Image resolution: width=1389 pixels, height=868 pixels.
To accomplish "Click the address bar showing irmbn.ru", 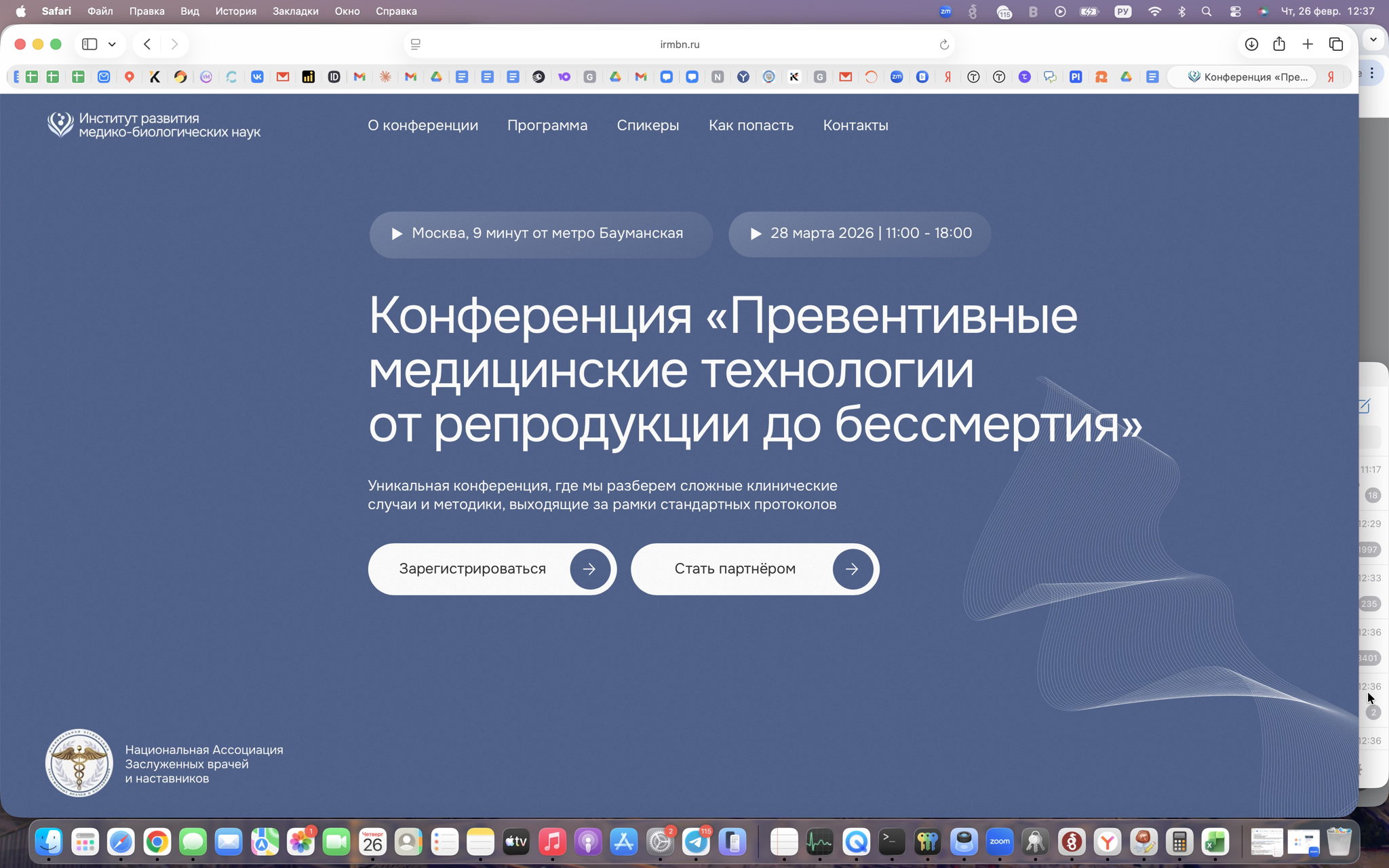I will [x=678, y=44].
